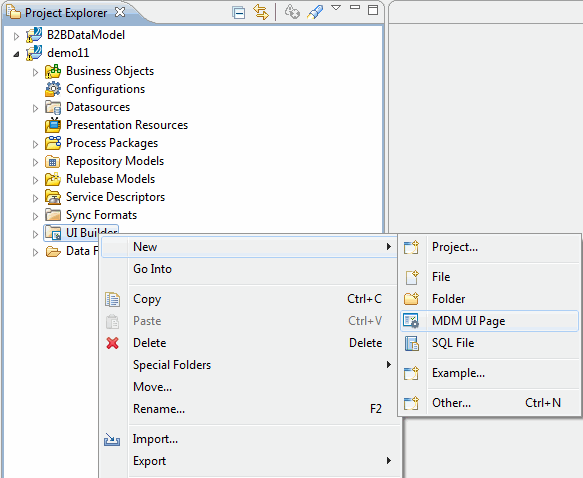Click the Delete red X icon
583x478 pixels.
coord(112,343)
